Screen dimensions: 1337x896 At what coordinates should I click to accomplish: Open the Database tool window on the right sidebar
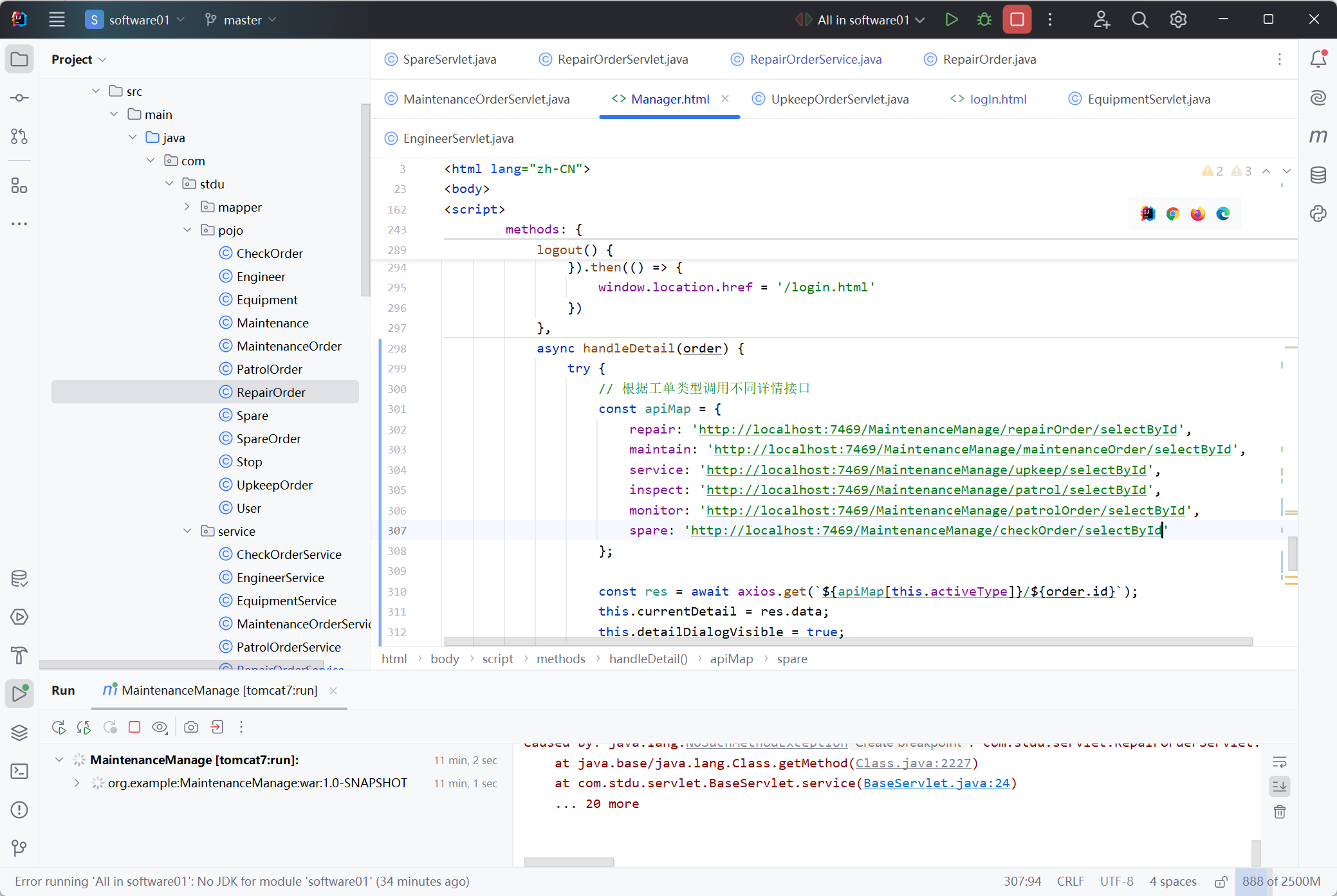pos(1318,175)
